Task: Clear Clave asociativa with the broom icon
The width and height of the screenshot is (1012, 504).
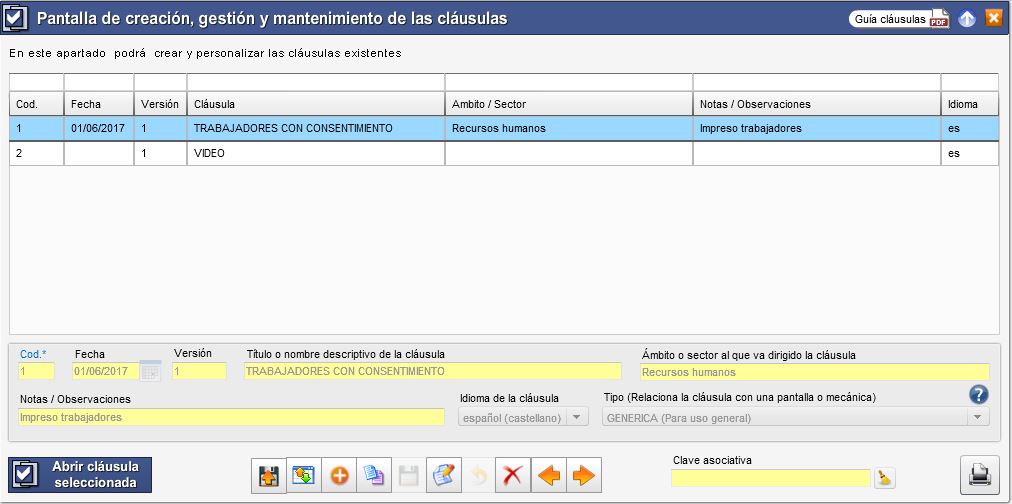Action: tap(885, 478)
